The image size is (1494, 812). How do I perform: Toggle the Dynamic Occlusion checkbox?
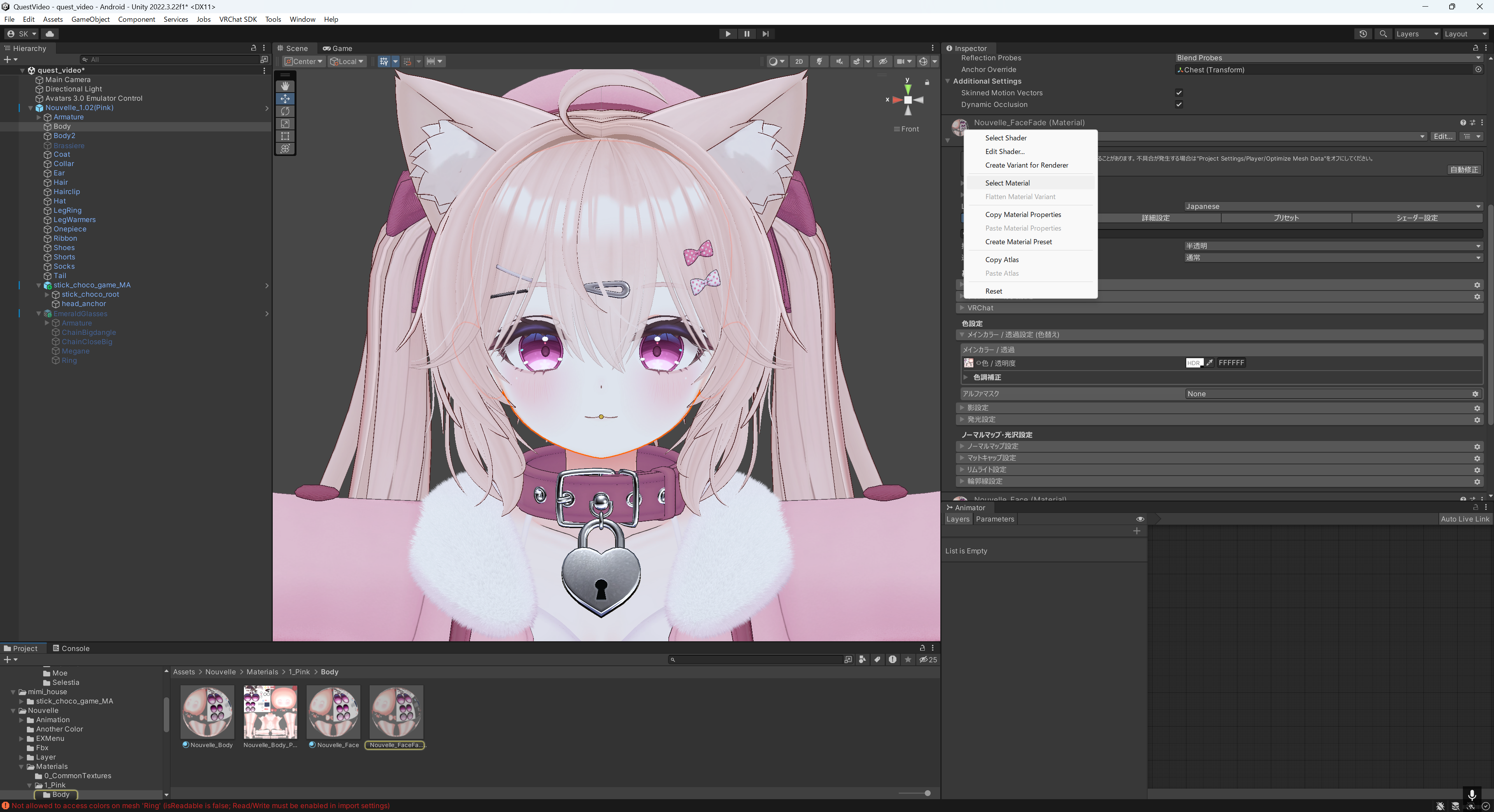pos(1178,104)
